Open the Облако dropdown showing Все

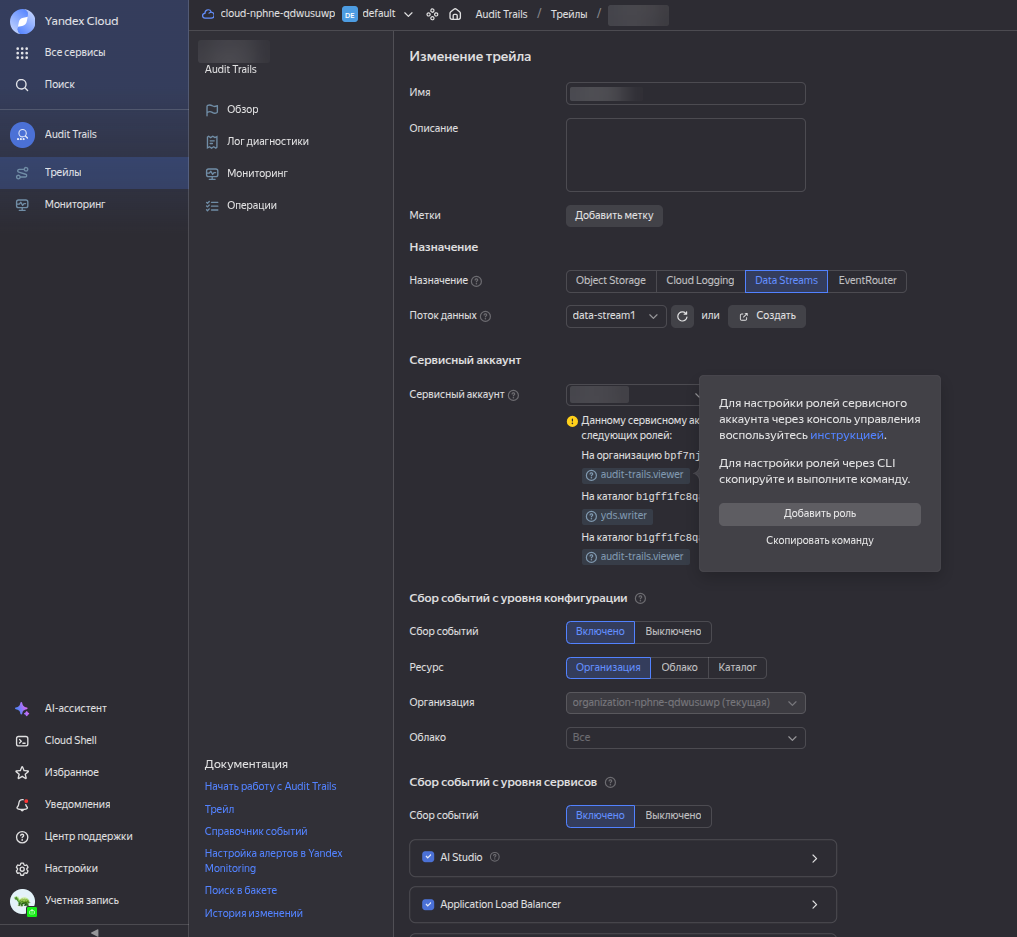coord(686,739)
